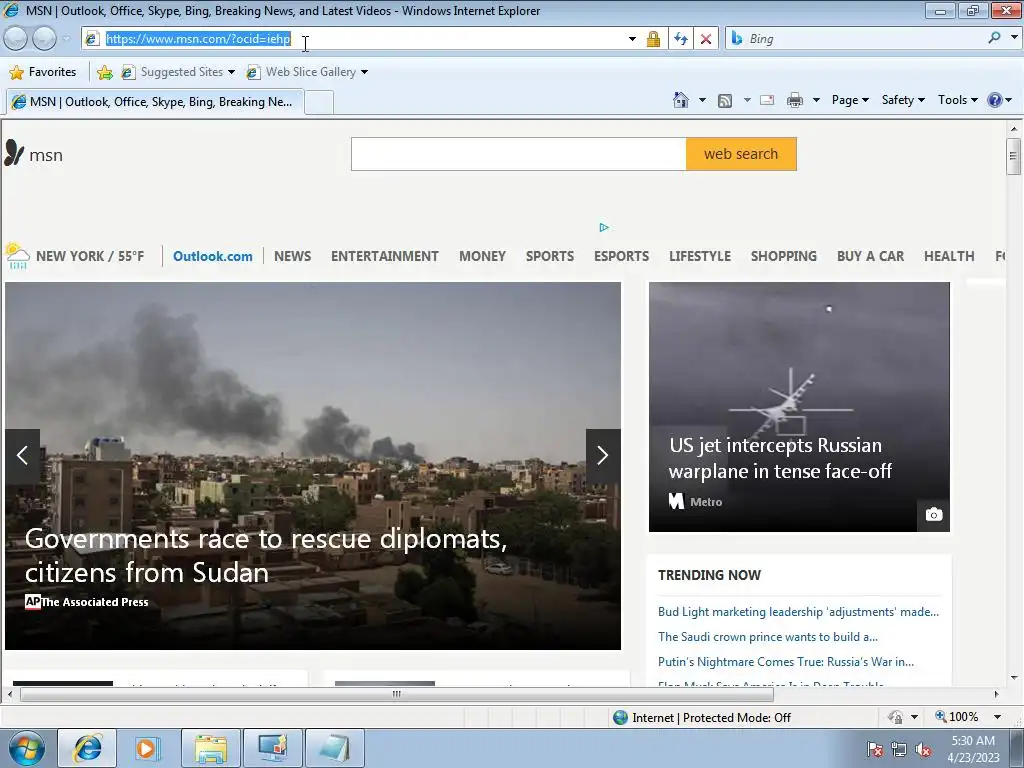Click the msn butterfly logo
Viewport: 1024px width, 768px height.
[x=14, y=153]
